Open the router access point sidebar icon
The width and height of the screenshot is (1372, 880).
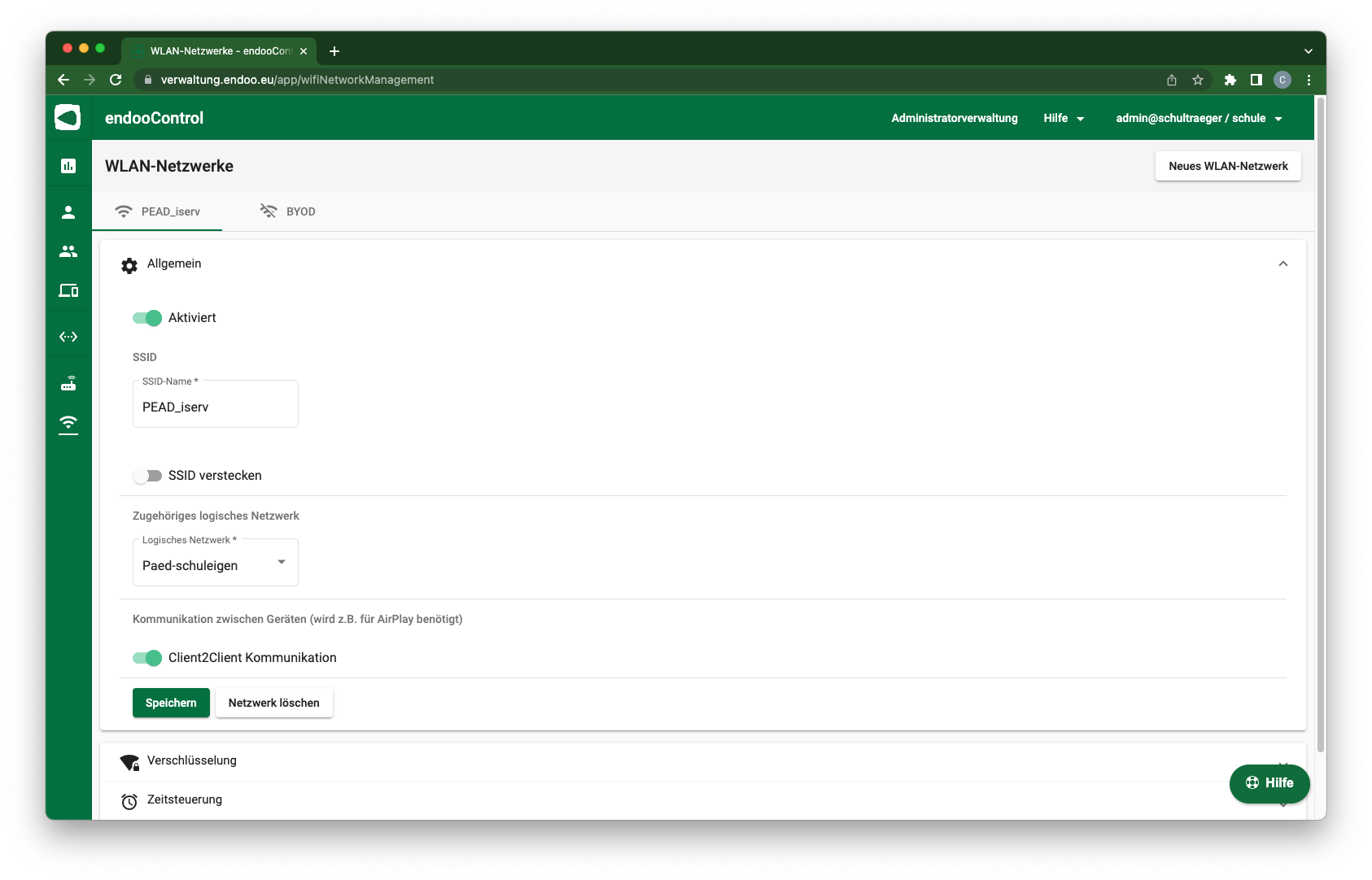(68, 383)
